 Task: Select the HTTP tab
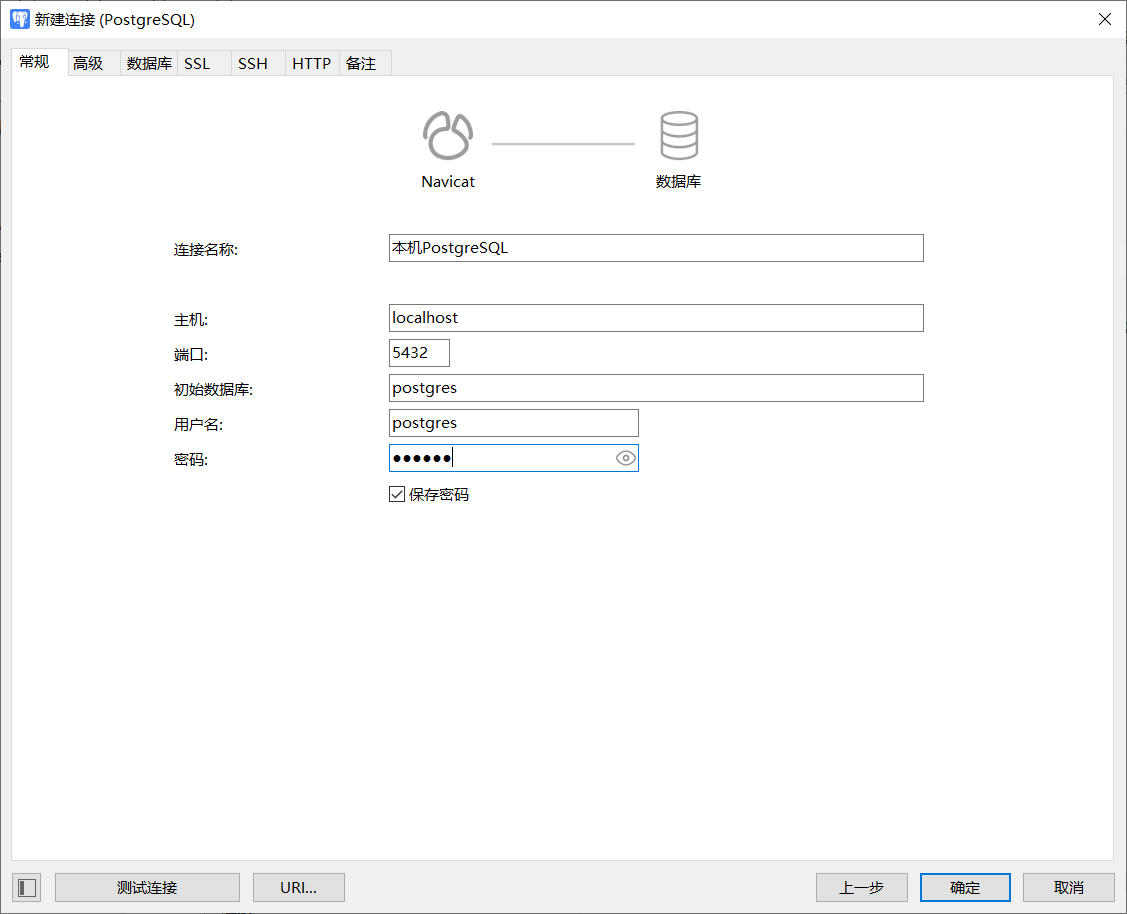coord(311,63)
